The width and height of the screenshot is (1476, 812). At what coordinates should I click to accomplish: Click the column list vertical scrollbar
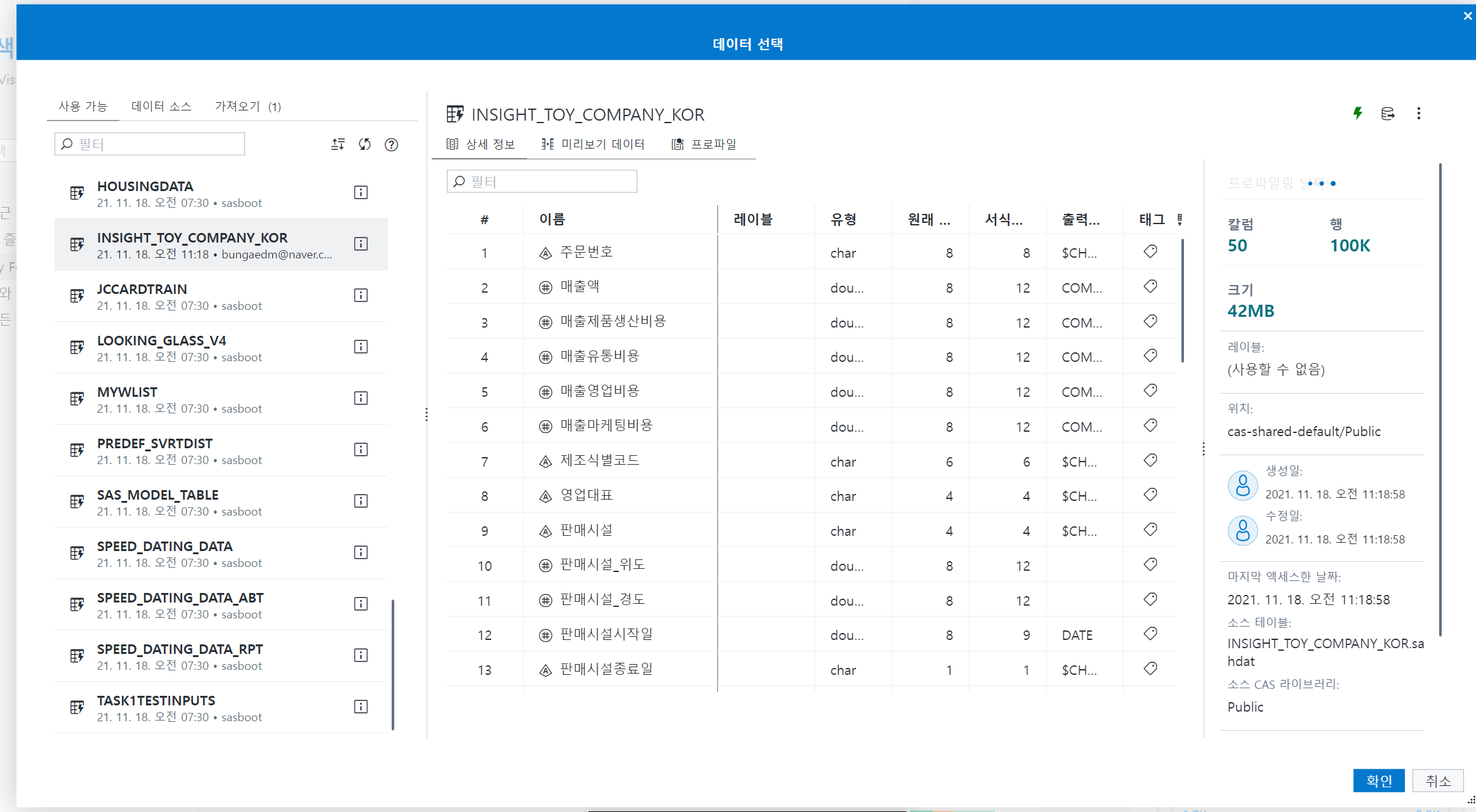click(x=1182, y=300)
